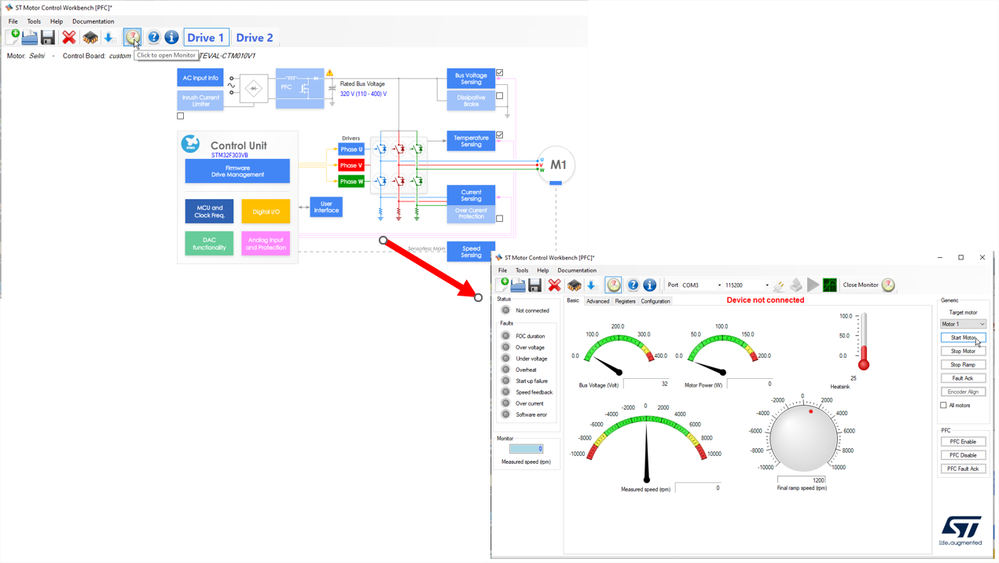Click red X delete icon in main toolbar

click(x=69, y=38)
